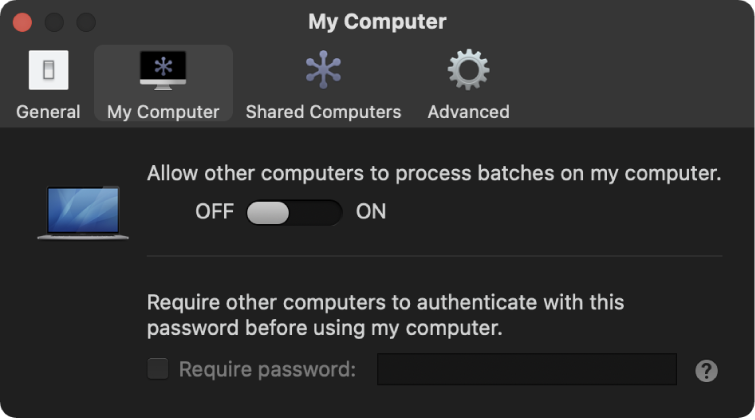
Task: Click the My Computer monitor icon
Action: tap(163, 70)
